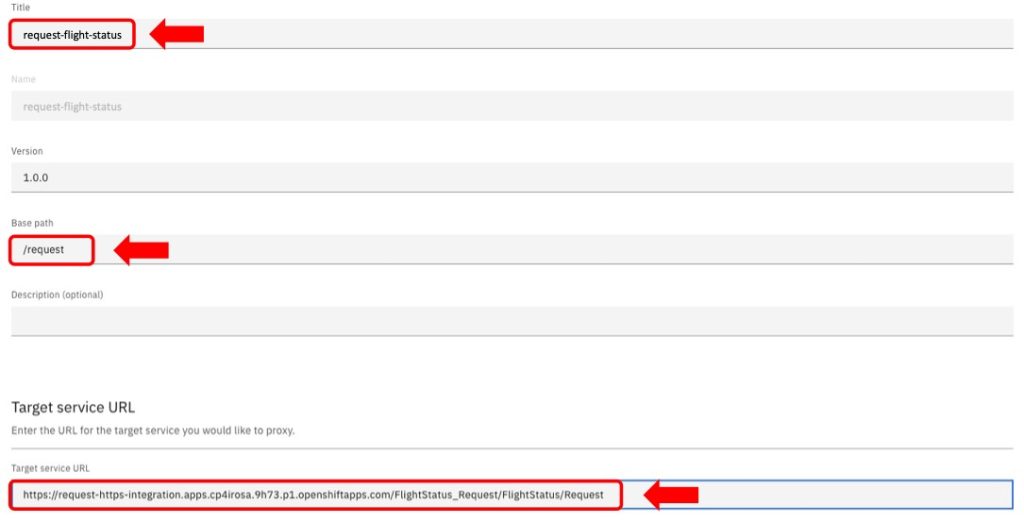
Task: Click the Description (optional) field
Action: pyautogui.click(x=512, y=321)
